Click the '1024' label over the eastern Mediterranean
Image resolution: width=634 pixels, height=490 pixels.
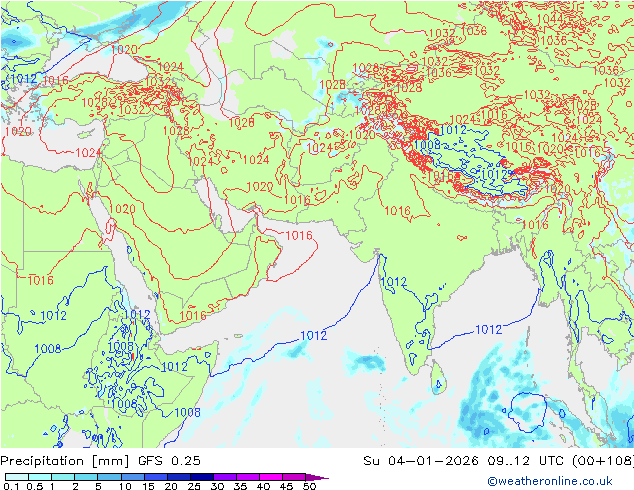(x=88, y=153)
